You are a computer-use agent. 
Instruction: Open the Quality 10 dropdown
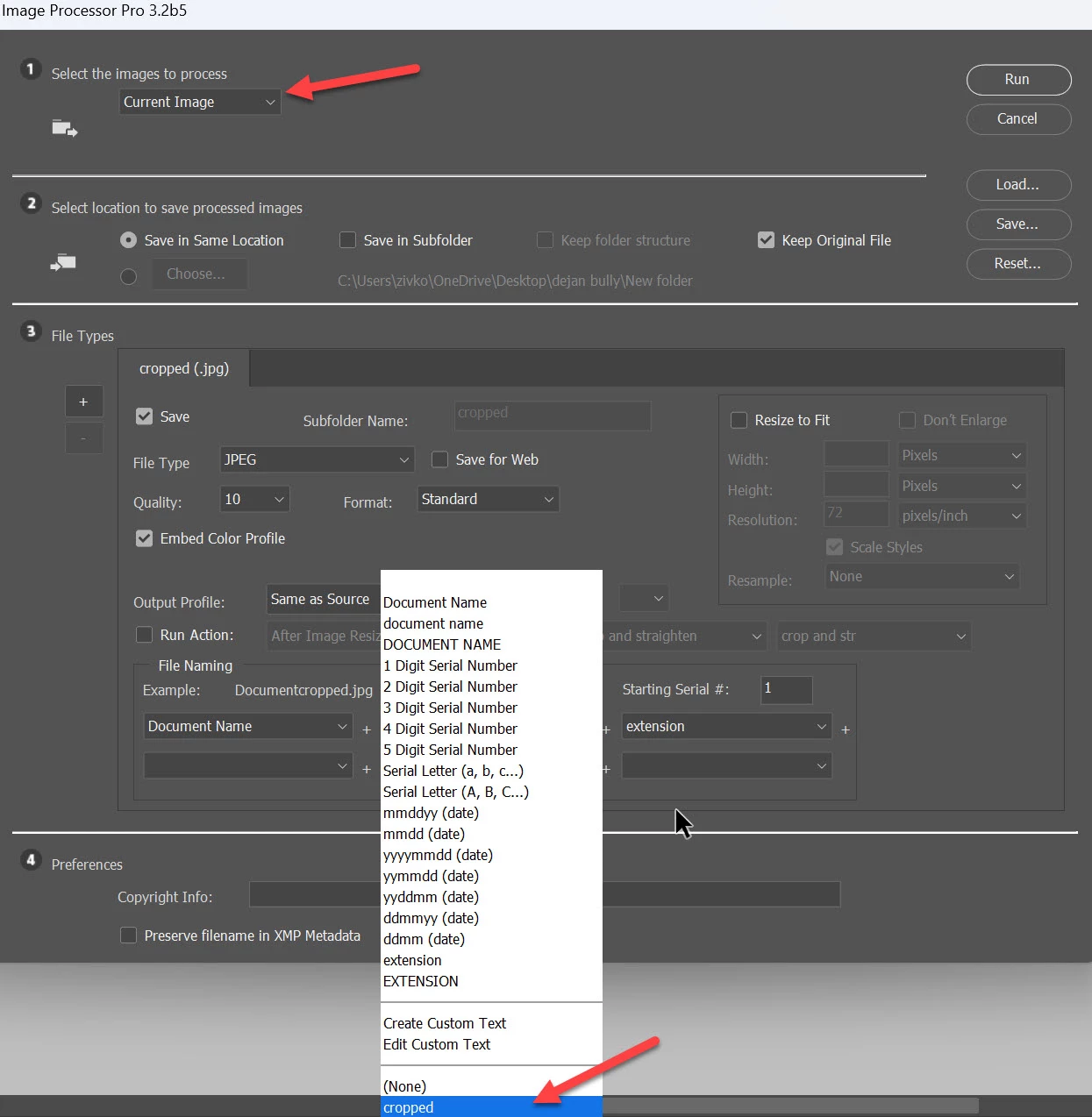click(254, 499)
